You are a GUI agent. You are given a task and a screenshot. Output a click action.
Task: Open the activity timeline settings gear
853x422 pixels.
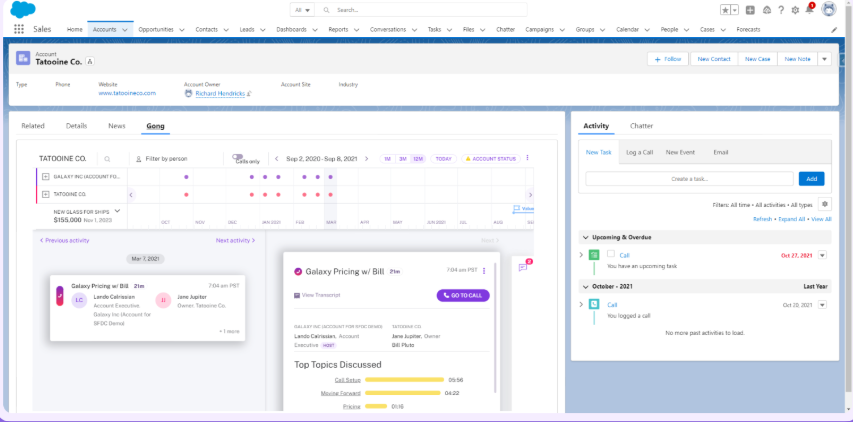tap(825, 204)
